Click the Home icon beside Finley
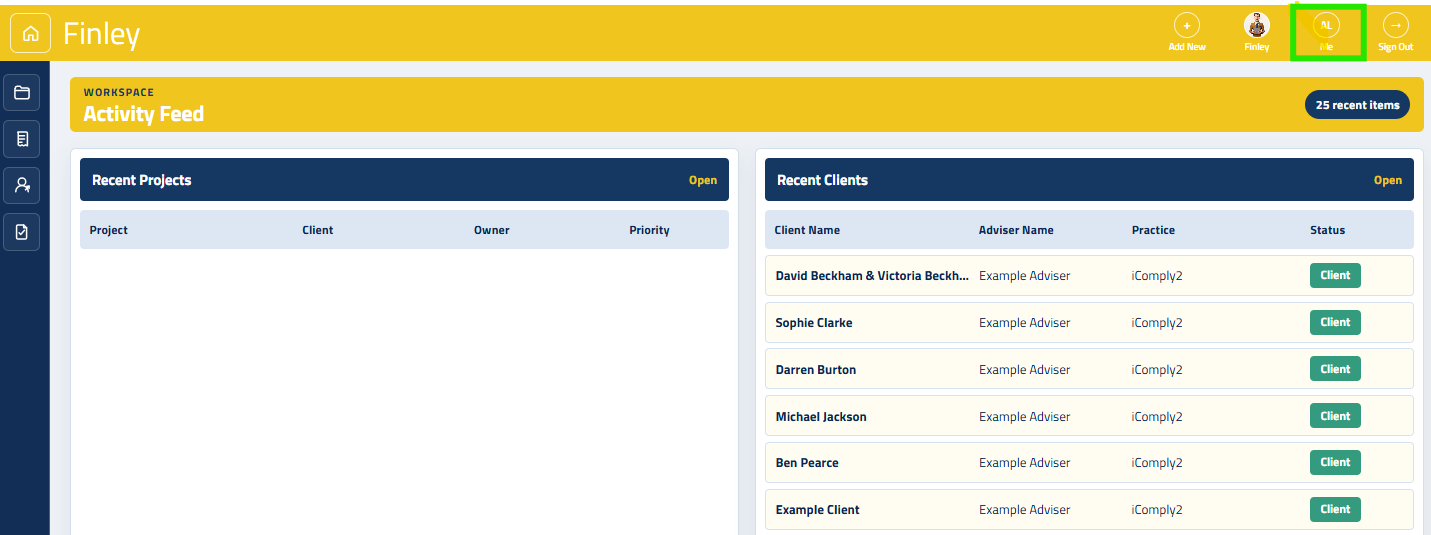The width and height of the screenshot is (1431, 535). pyautogui.click(x=30, y=33)
